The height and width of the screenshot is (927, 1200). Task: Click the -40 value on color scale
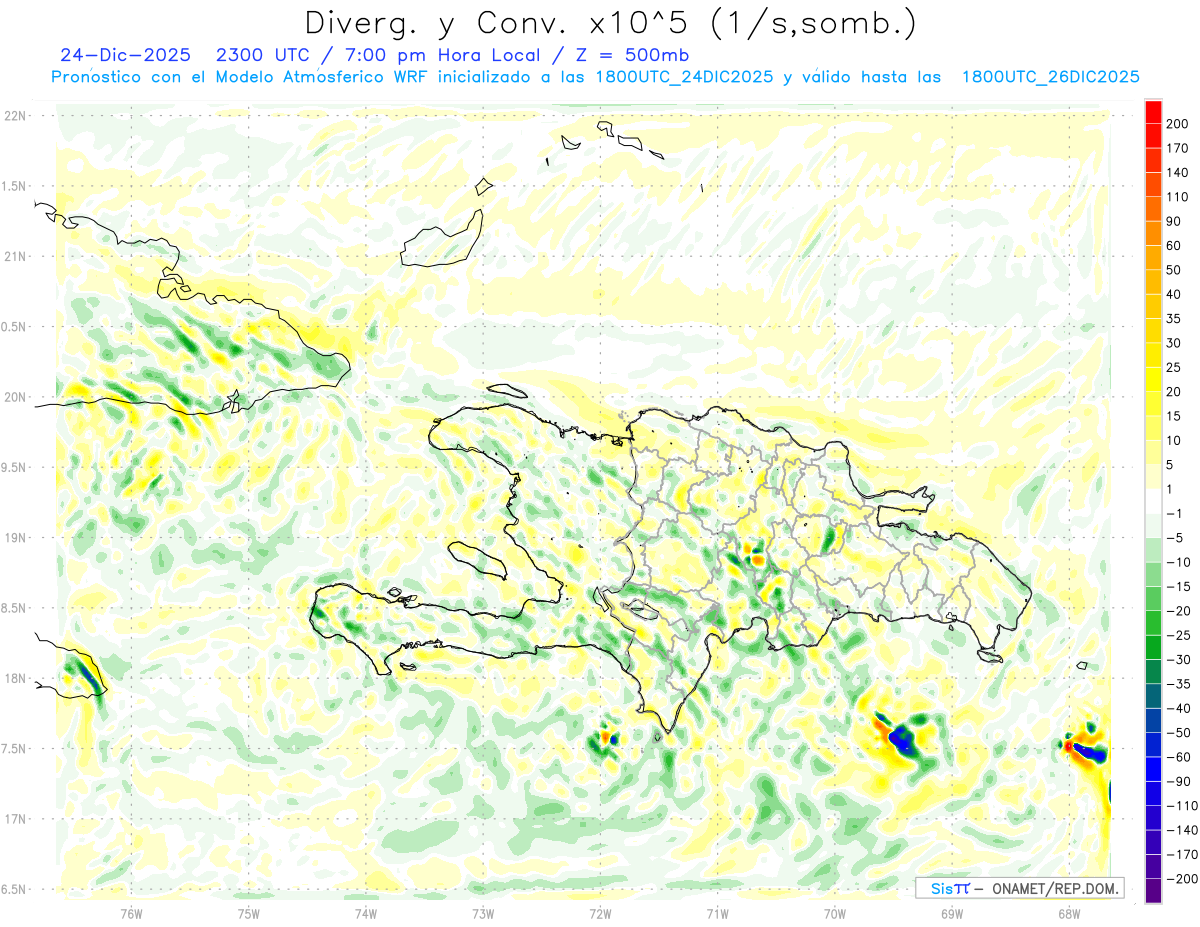point(1177,709)
